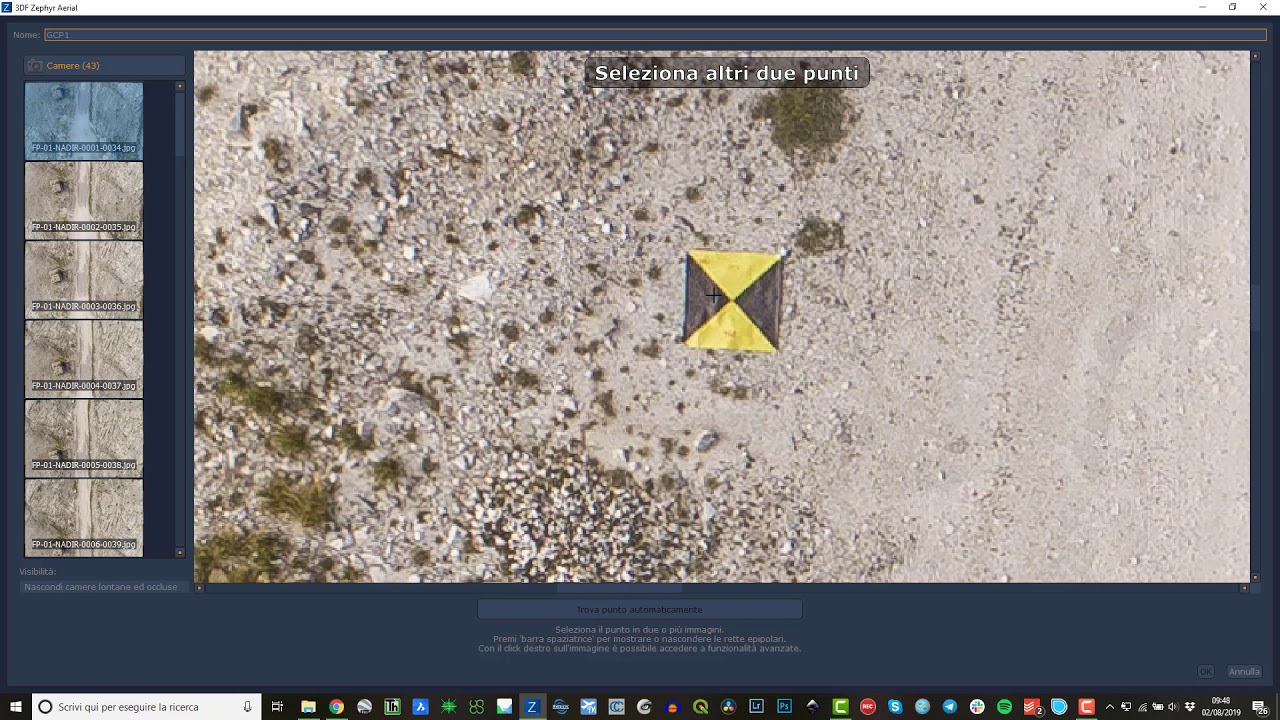Click the OK button
The width and height of the screenshot is (1280, 720).
[1206, 672]
